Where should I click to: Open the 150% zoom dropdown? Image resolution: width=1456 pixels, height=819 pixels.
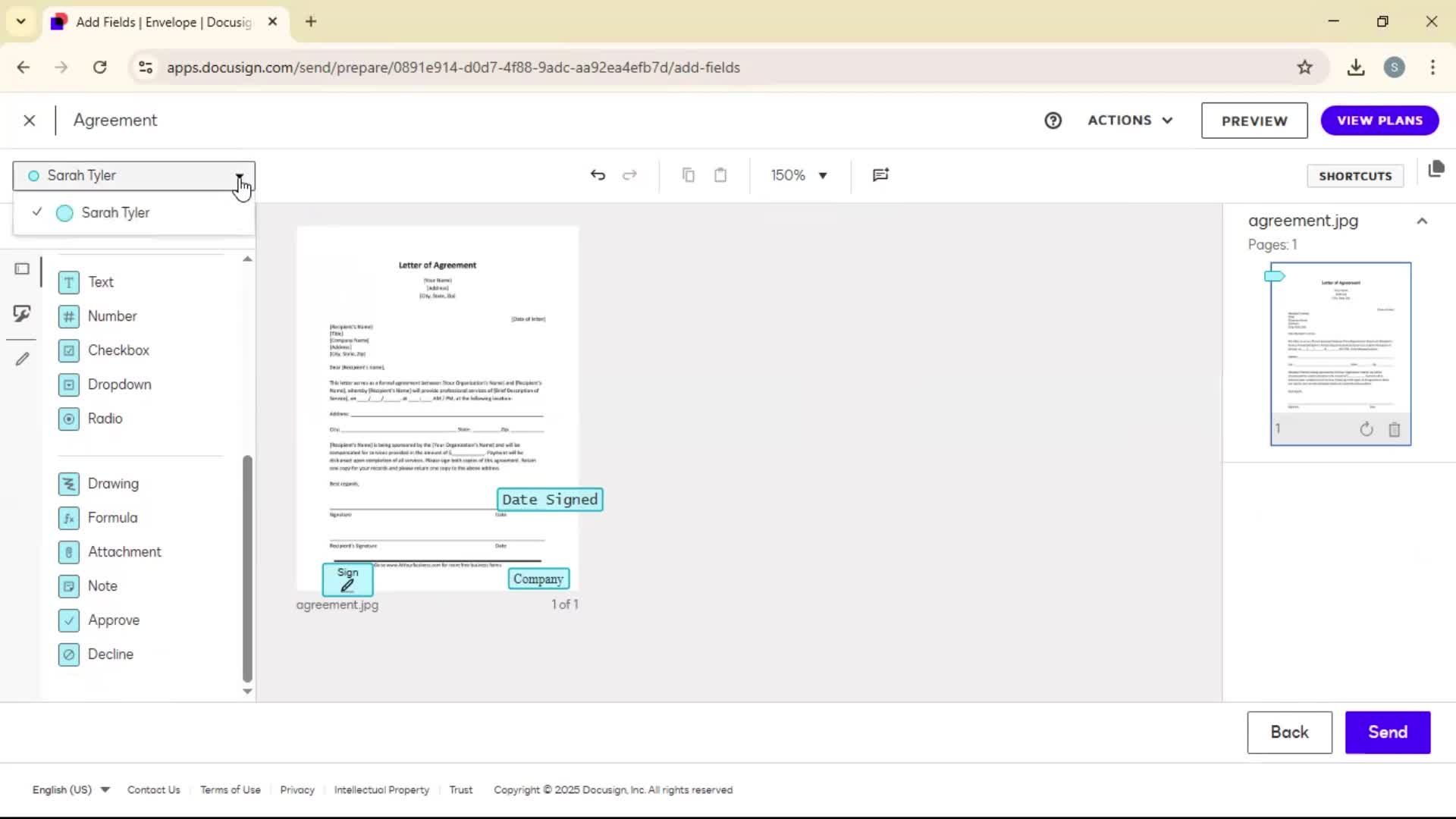pos(799,175)
